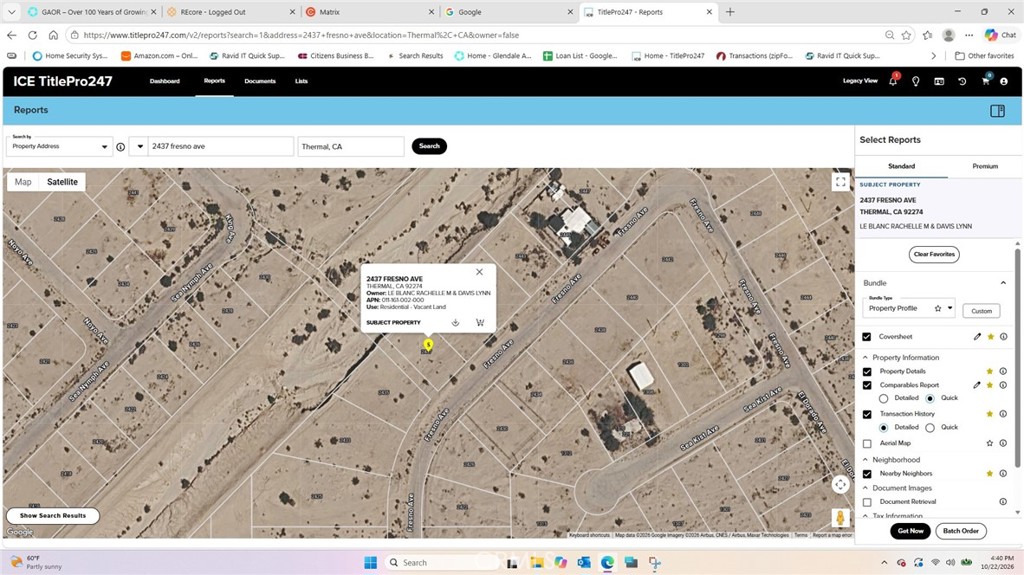Open info for Document Retrieval
The width and height of the screenshot is (1024, 575).
[1003, 502]
